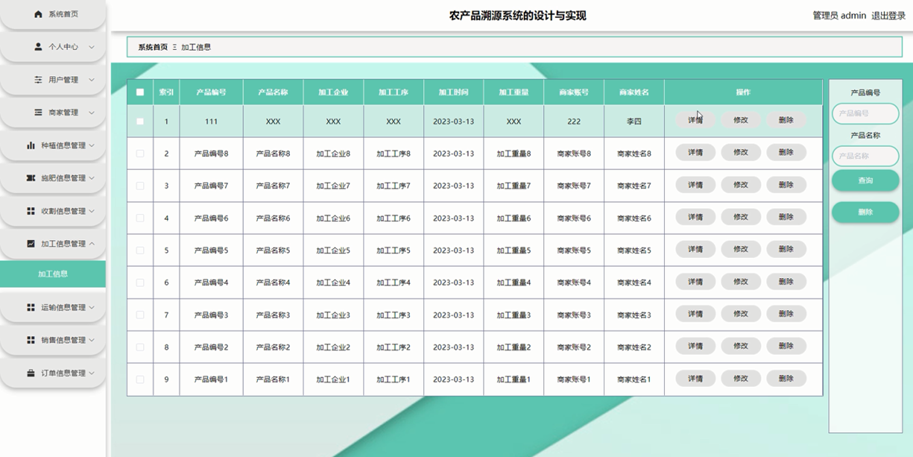The height and width of the screenshot is (457, 913).
Task: Click the person icon beside 个人中心
Action: point(38,47)
